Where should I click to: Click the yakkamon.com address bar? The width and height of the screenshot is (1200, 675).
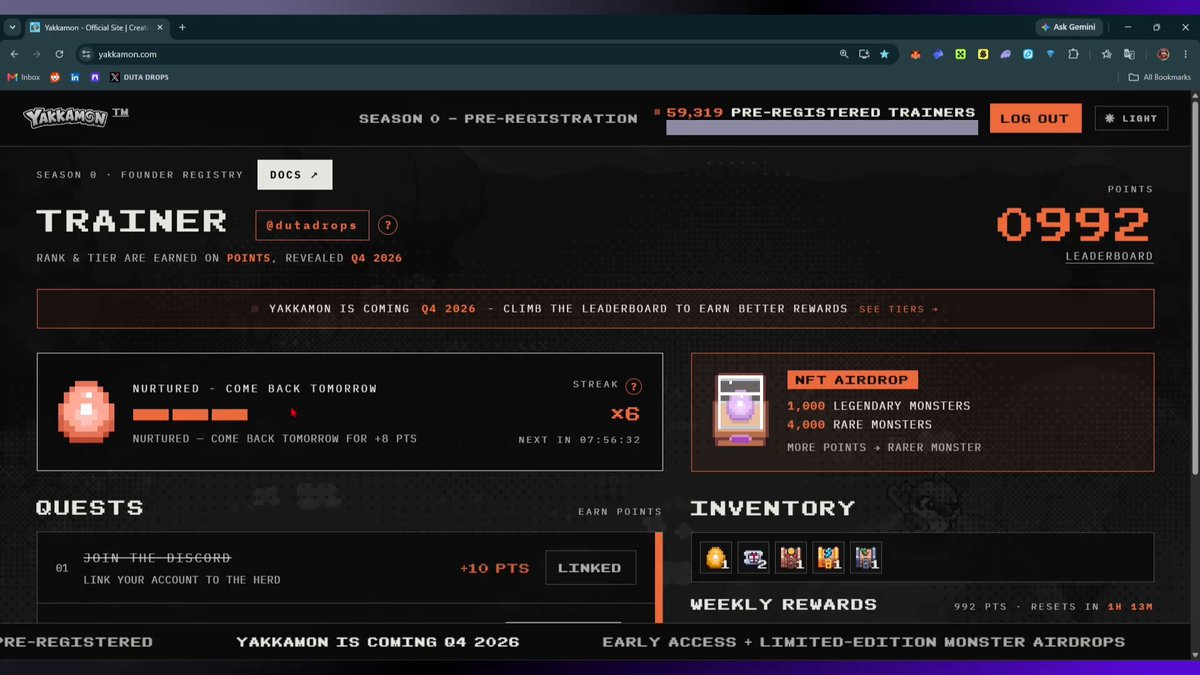coord(460,54)
